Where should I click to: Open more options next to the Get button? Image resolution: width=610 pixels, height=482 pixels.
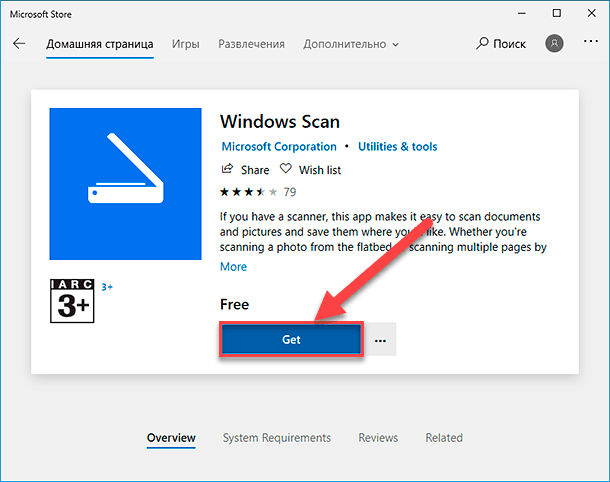pyautogui.click(x=380, y=339)
